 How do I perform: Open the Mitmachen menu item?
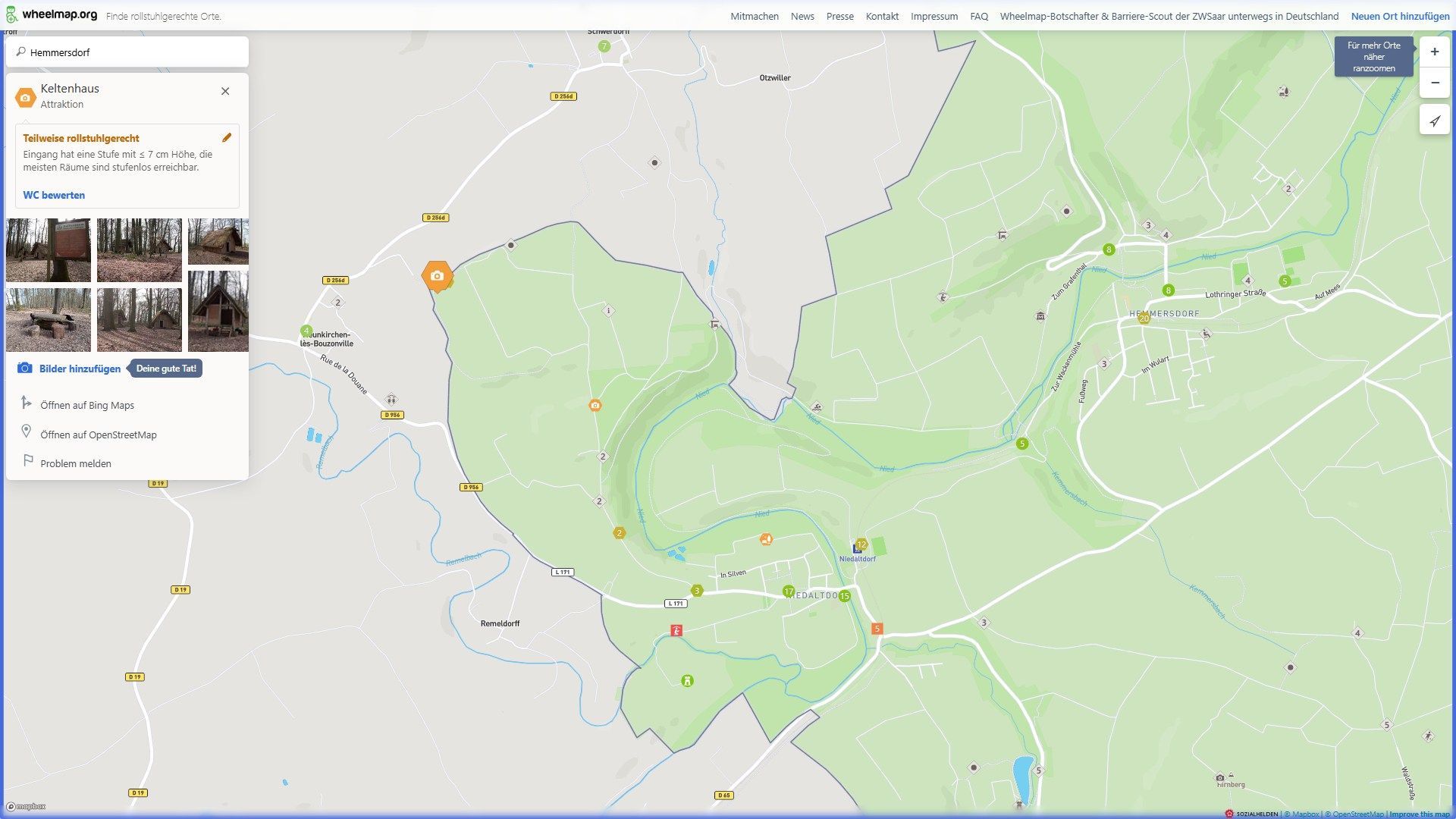point(754,16)
